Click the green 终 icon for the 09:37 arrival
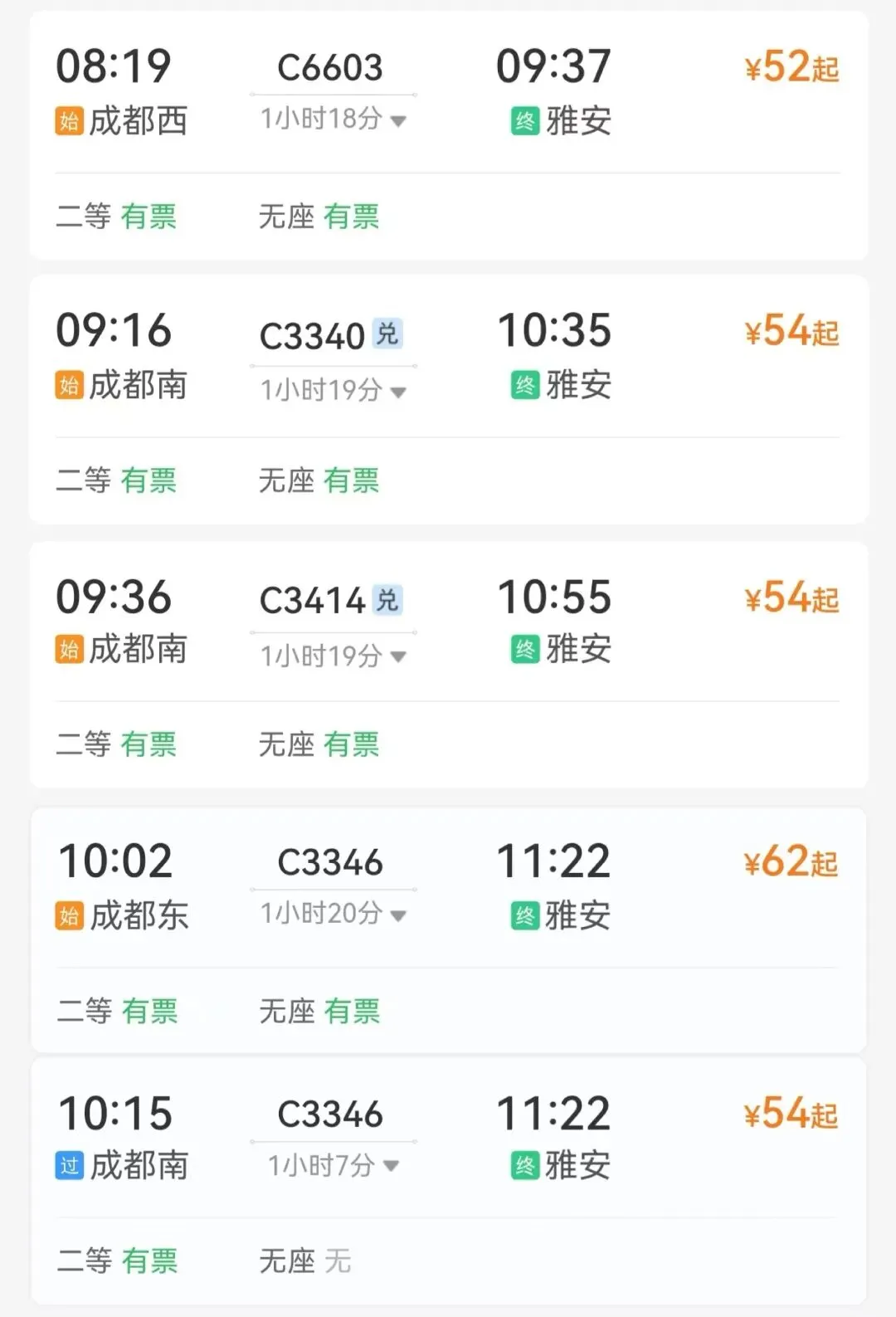Viewport: 896px width, 1317px height. tap(525, 121)
